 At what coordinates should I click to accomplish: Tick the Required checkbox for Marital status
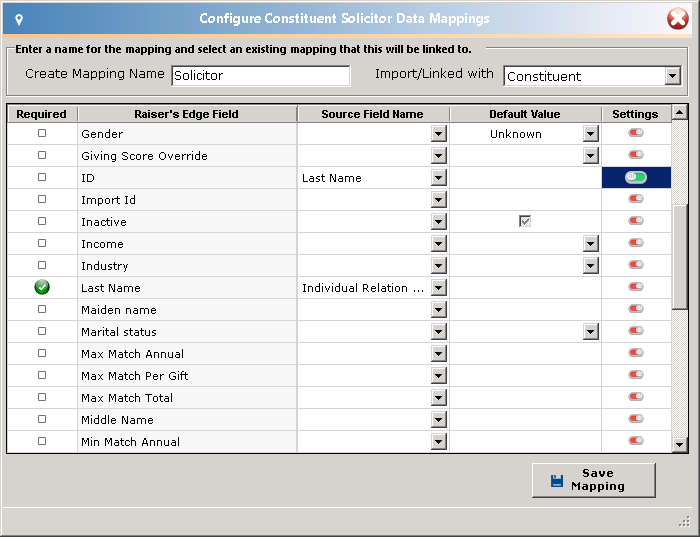point(42,331)
